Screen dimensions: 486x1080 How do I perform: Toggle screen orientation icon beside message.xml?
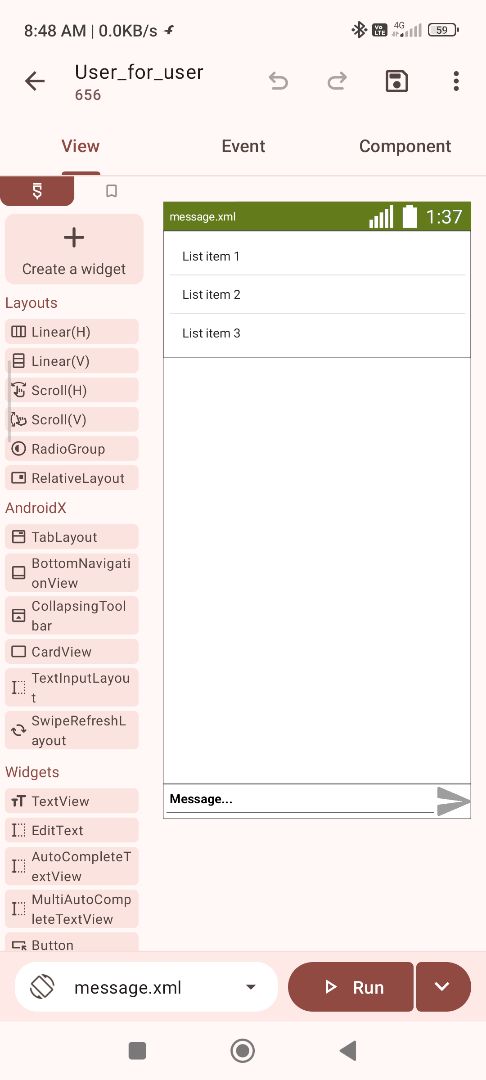[x=42, y=987]
